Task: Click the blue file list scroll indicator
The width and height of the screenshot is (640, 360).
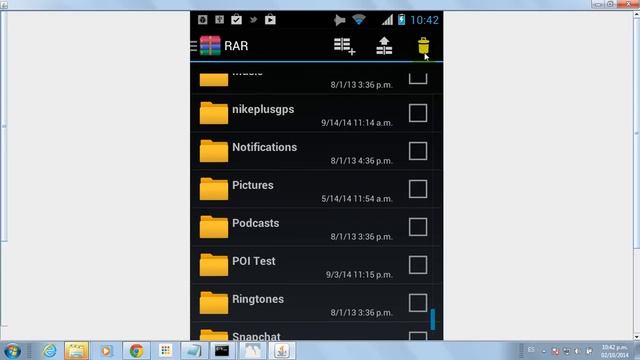Action: (x=433, y=319)
